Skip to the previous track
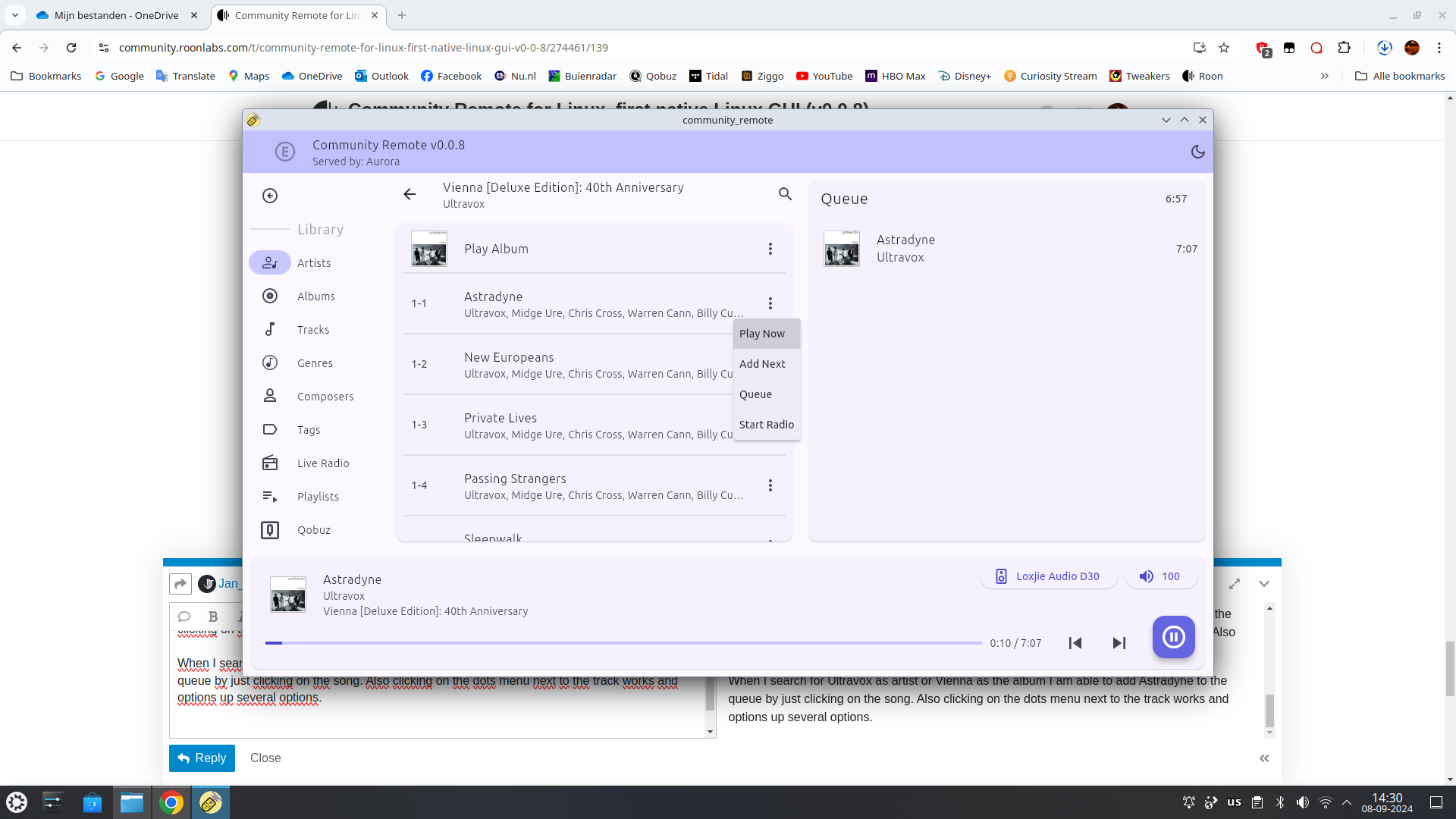This screenshot has height=819, width=1456. pos(1075,643)
